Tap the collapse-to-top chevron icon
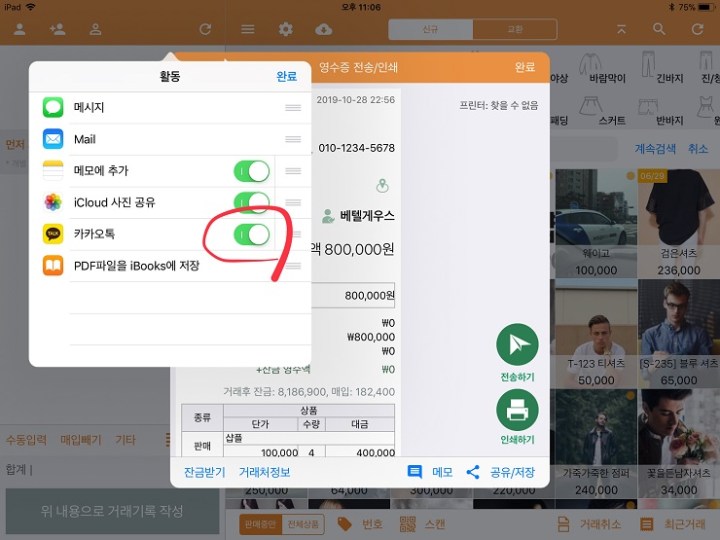Image resolution: width=720 pixels, height=540 pixels. (x=622, y=29)
